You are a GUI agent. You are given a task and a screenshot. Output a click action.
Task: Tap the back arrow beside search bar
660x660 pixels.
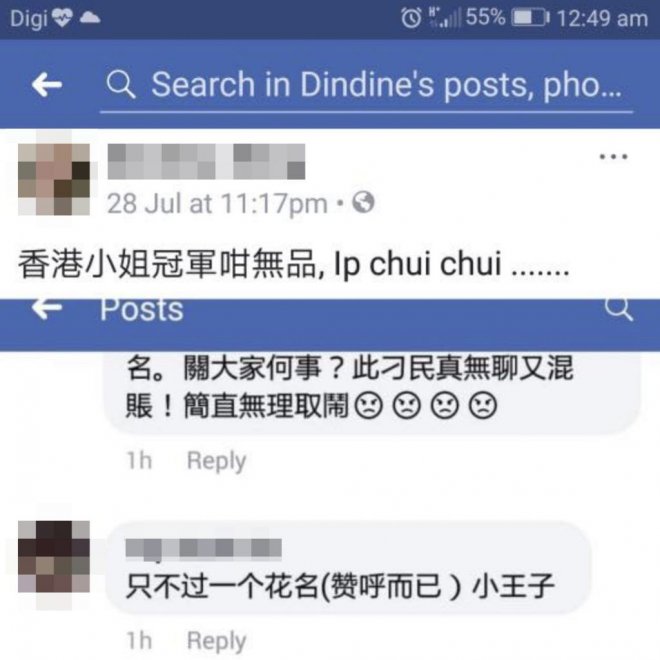pos(47,84)
